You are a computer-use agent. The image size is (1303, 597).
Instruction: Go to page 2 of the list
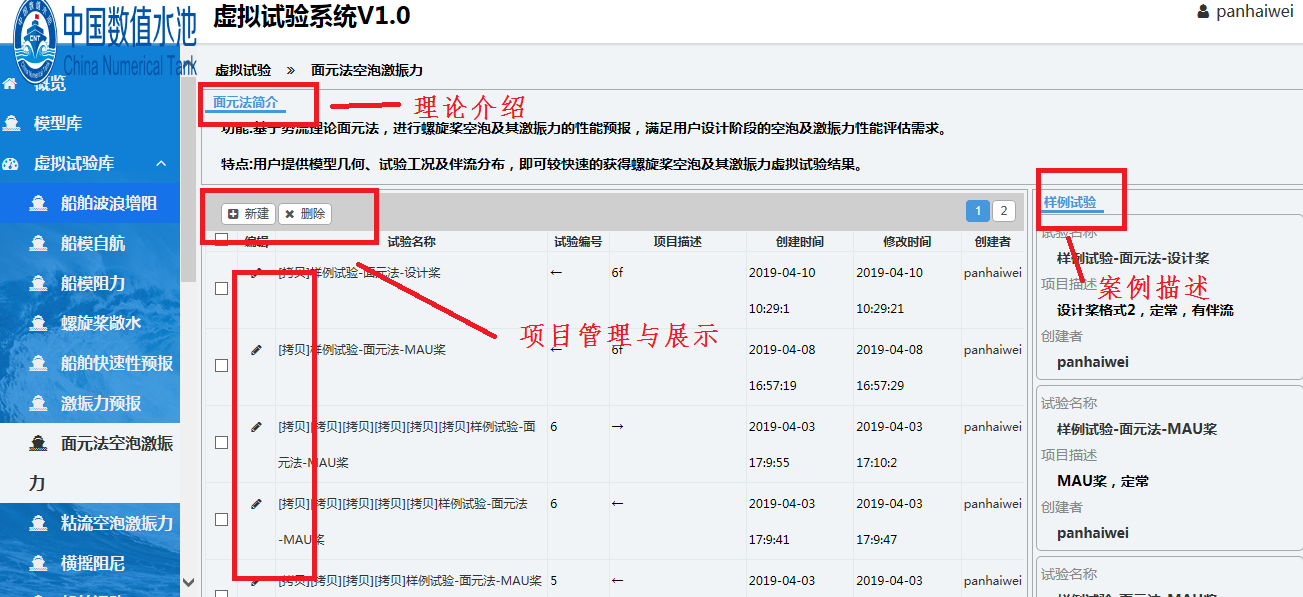pos(1002,211)
